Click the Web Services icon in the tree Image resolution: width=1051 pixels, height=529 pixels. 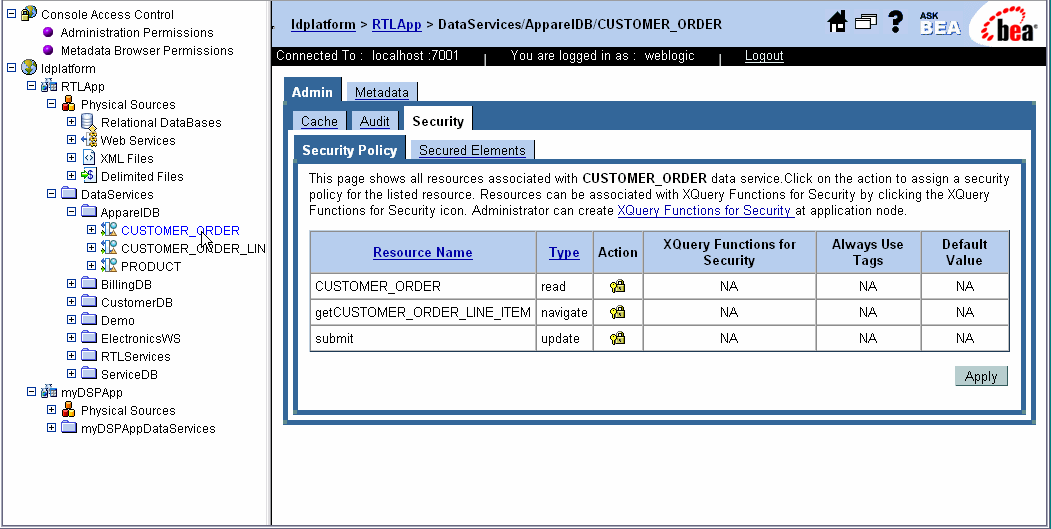(x=88, y=140)
